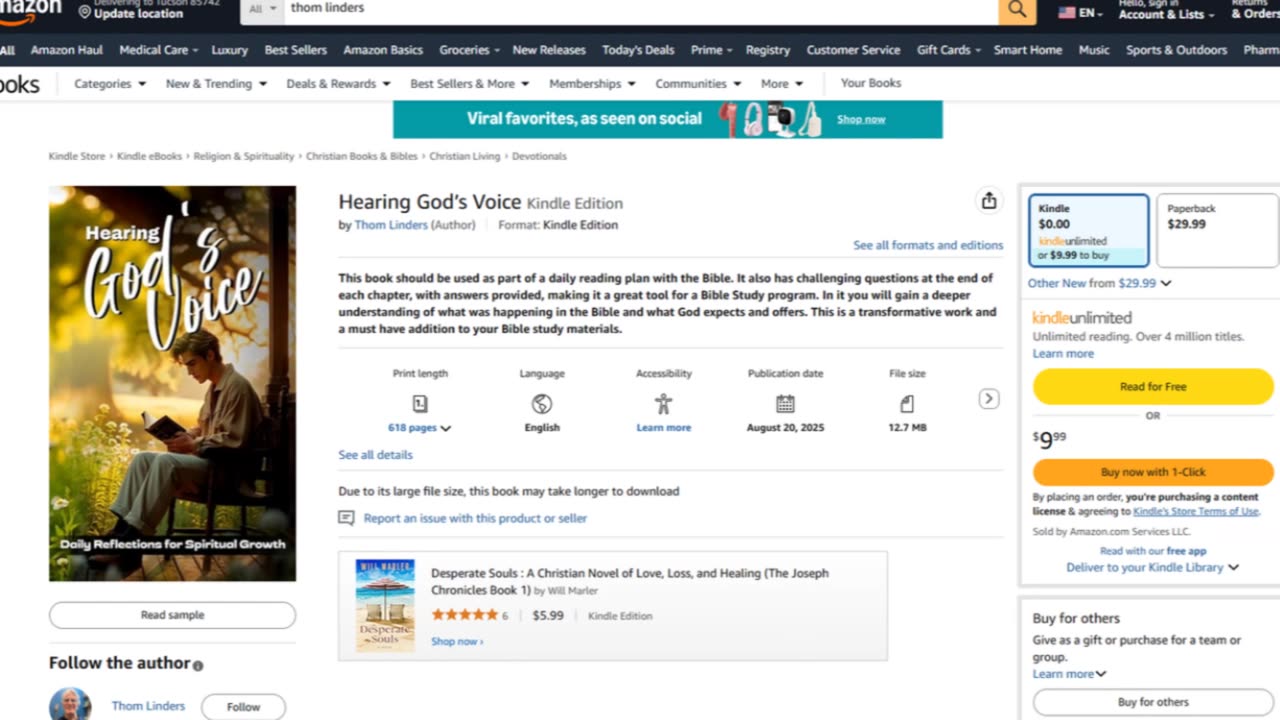Image resolution: width=1280 pixels, height=720 pixels.
Task: Click the Language globe icon
Action: (x=542, y=404)
